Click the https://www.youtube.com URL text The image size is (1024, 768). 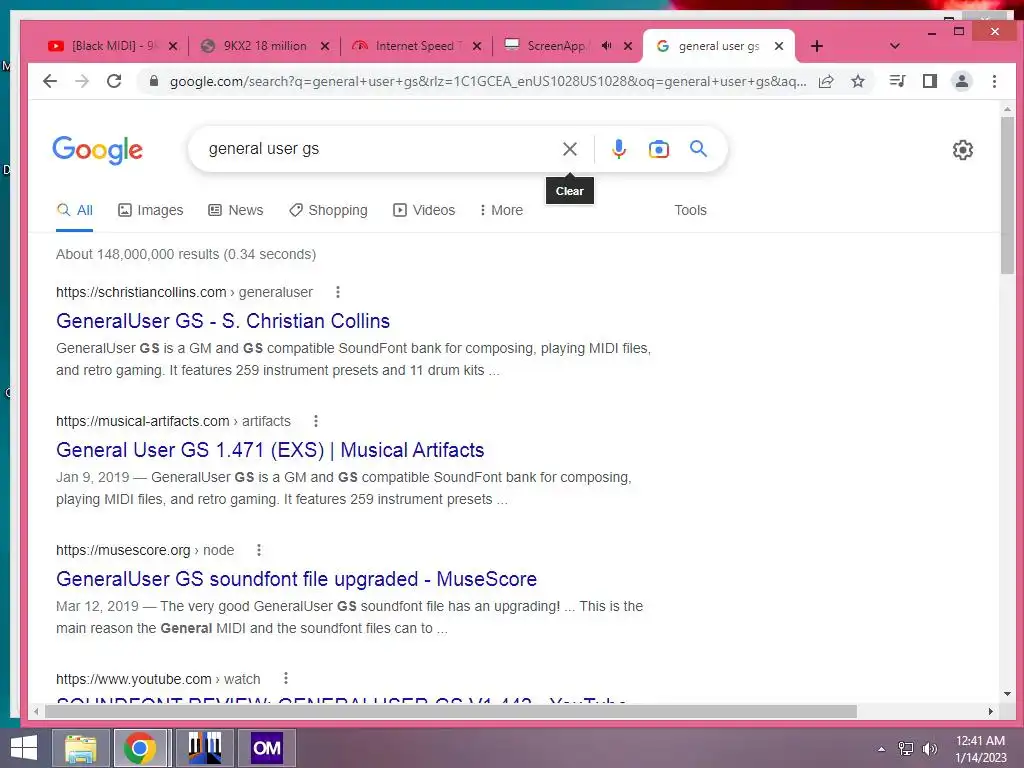click(134, 679)
